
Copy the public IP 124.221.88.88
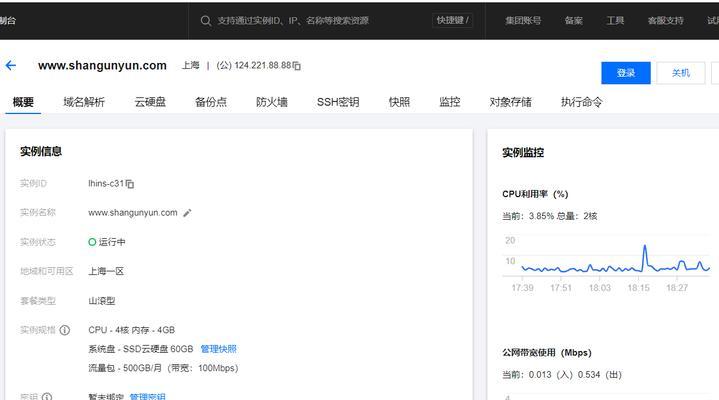point(297,66)
